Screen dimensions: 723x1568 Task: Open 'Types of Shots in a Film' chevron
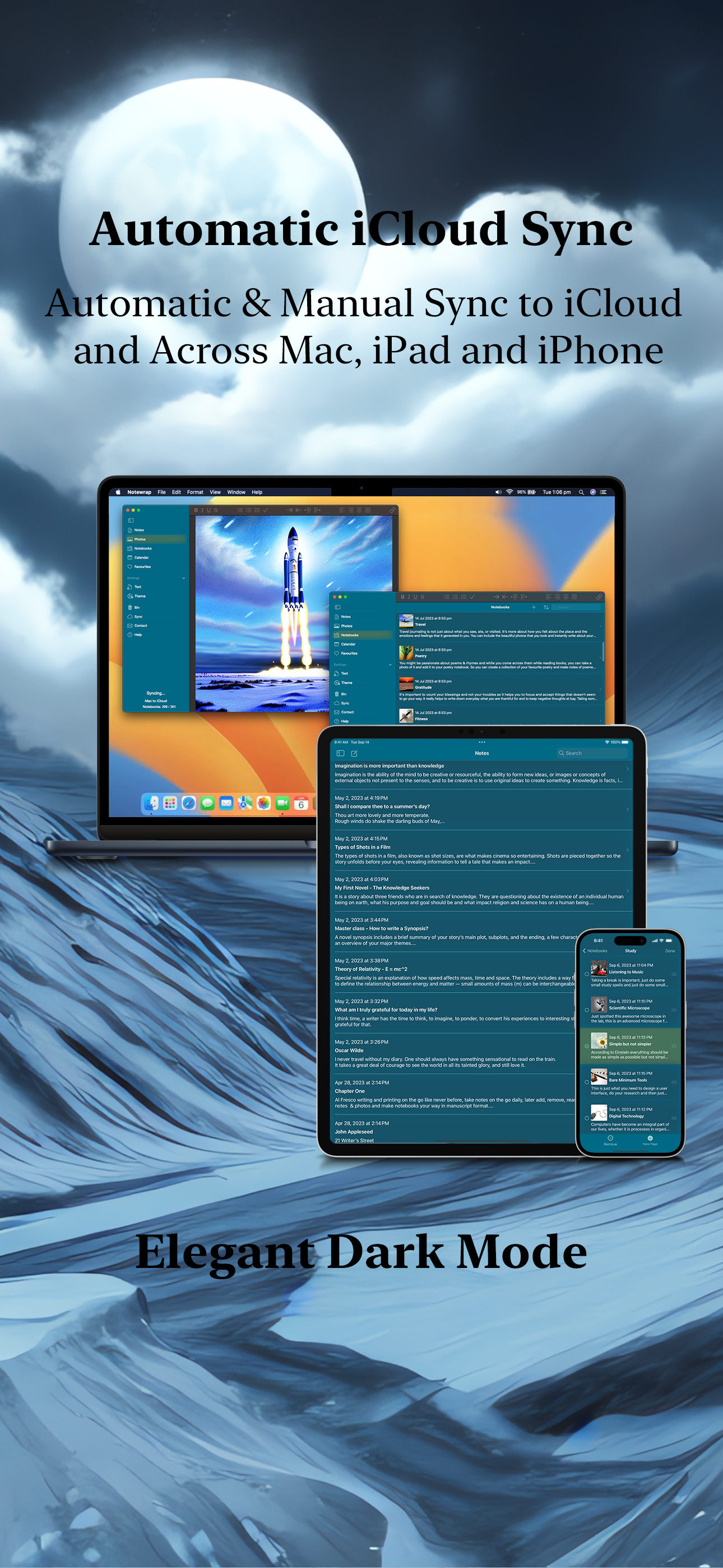pyautogui.click(x=628, y=850)
